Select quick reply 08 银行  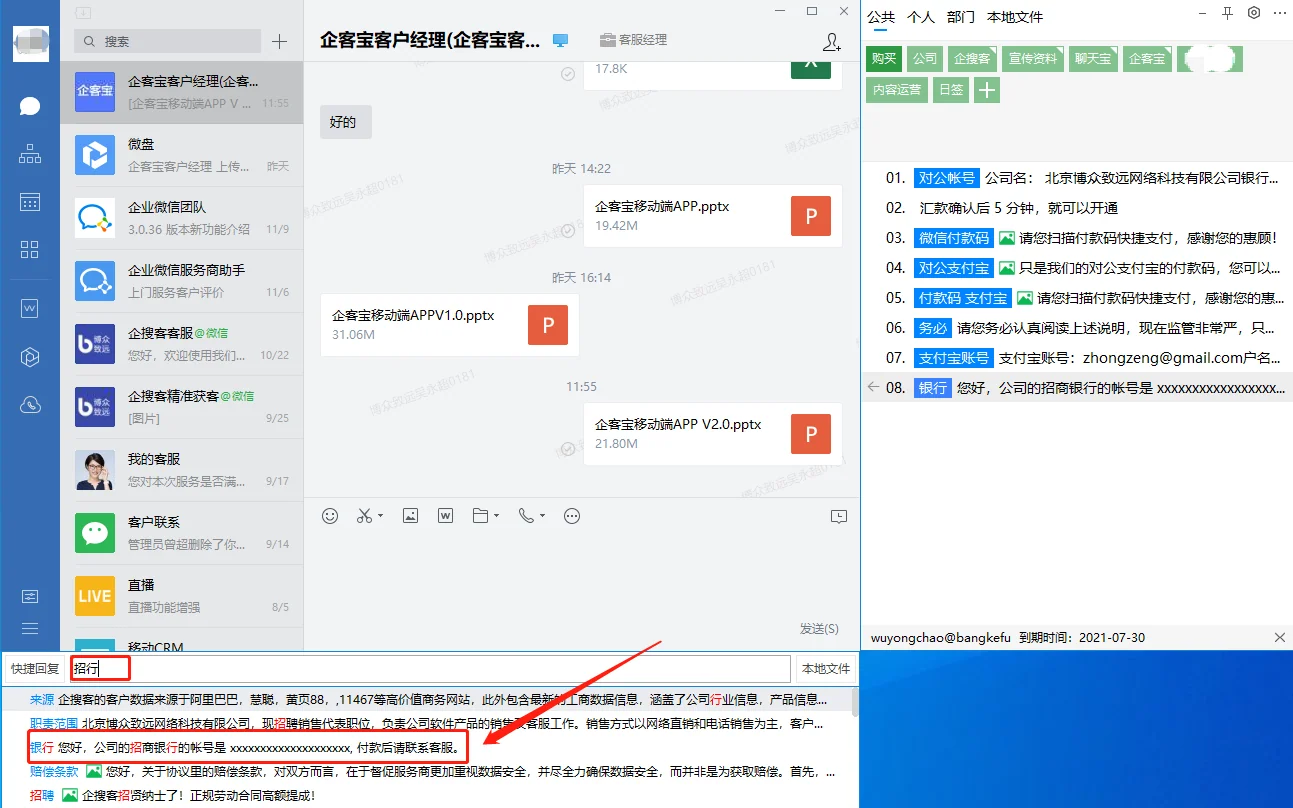point(1077,388)
